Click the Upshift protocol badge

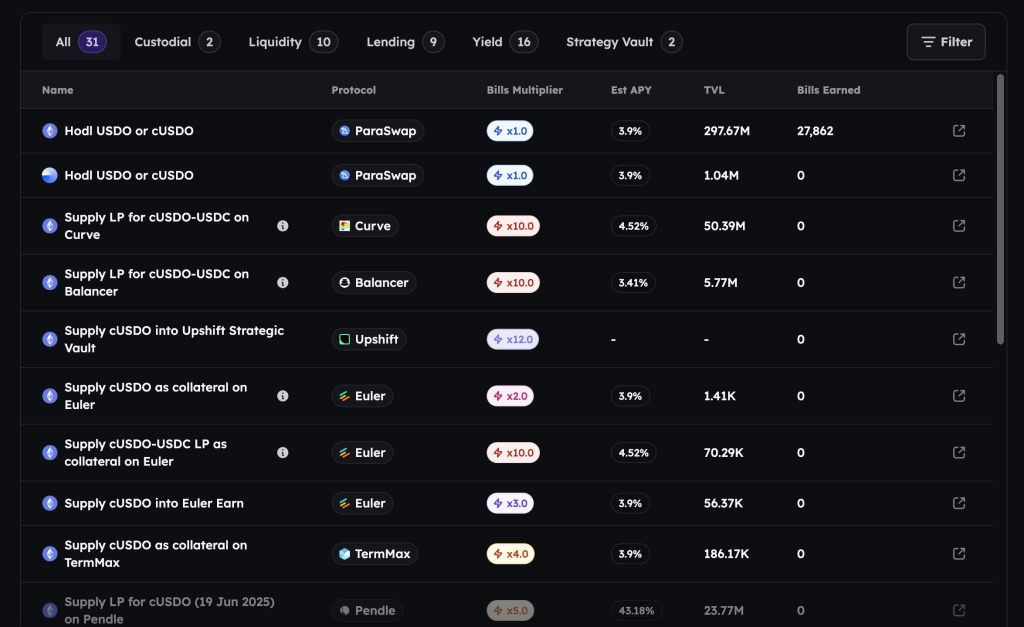[368, 339]
